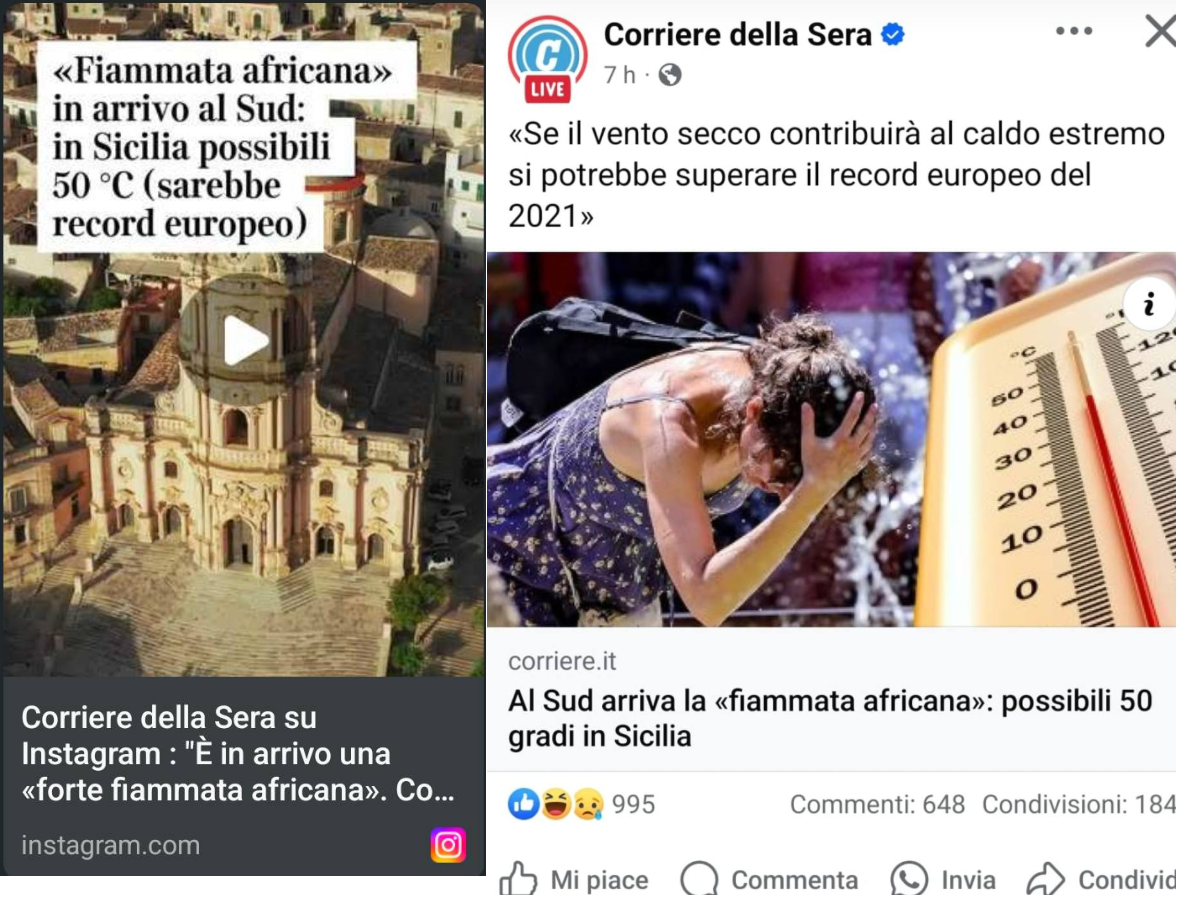The width and height of the screenshot is (1183, 904).
Task: Click the thermometer article thumbnail
Action: point(831,439)
